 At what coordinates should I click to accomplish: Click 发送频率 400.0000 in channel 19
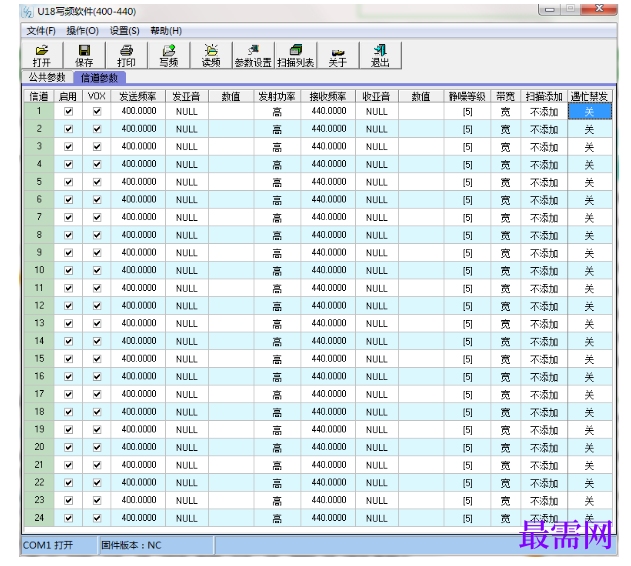pyautogui.click(x=138, y=430)
